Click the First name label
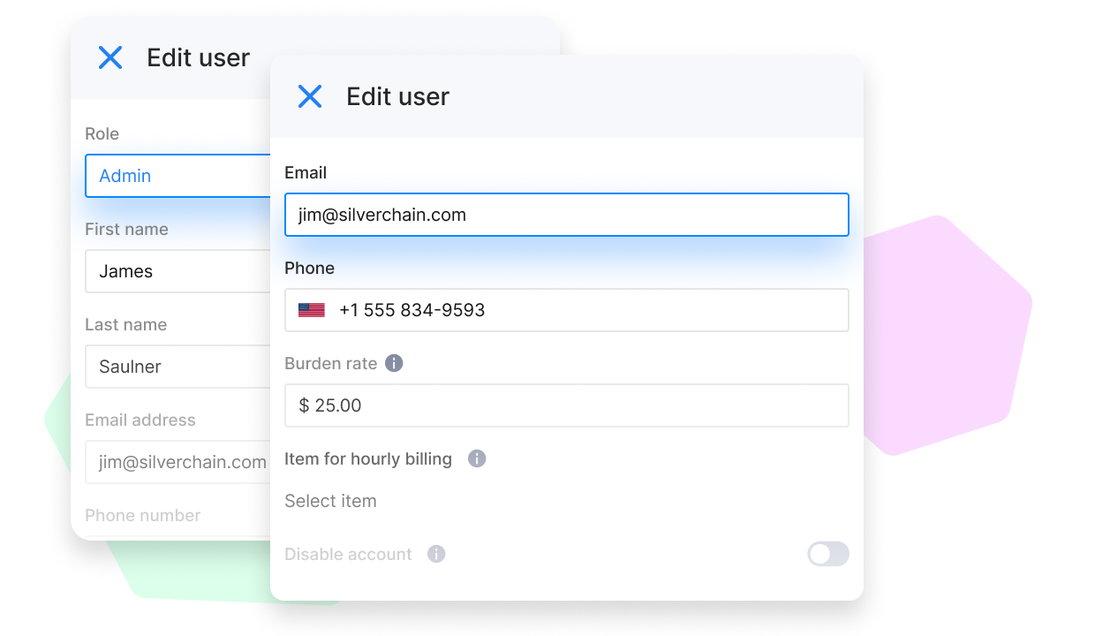The height and width of the screenshot is (636, 1110). click(x=127, y=229)
